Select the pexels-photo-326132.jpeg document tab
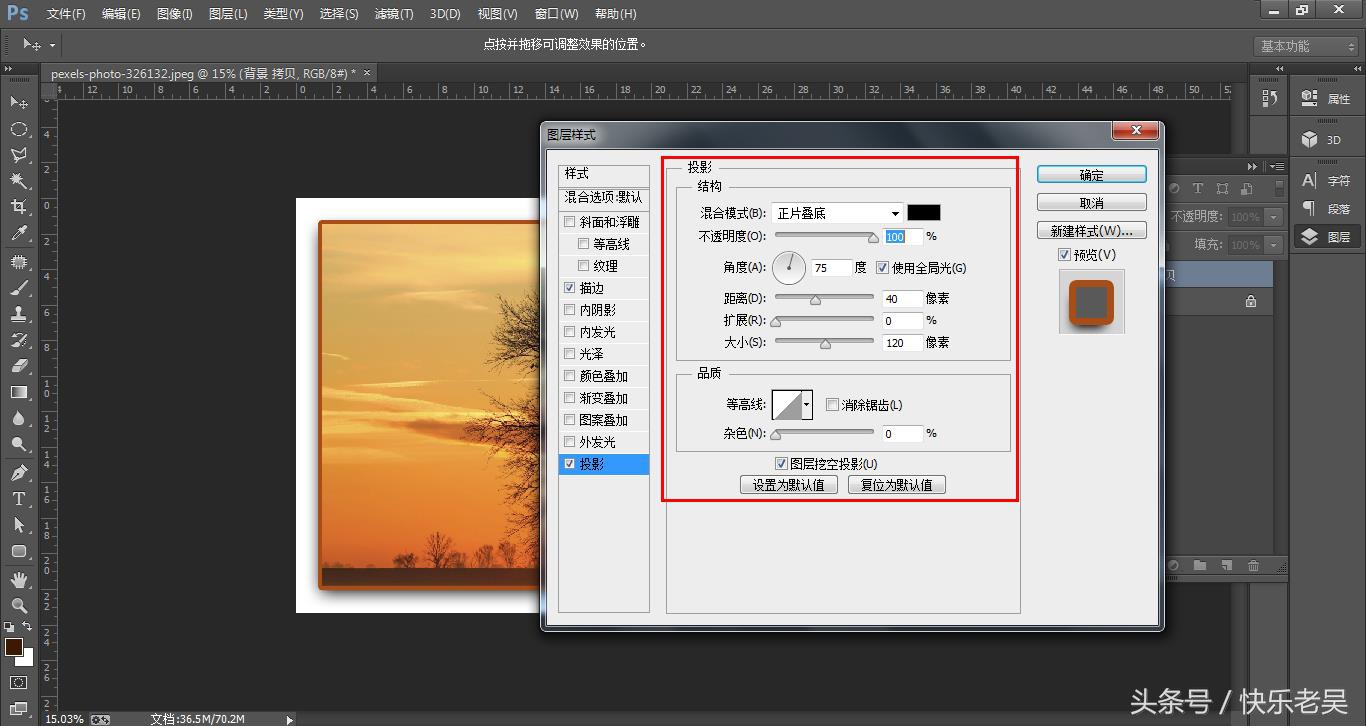This screenshot has width=1366, height=726. tap(198, 73)
